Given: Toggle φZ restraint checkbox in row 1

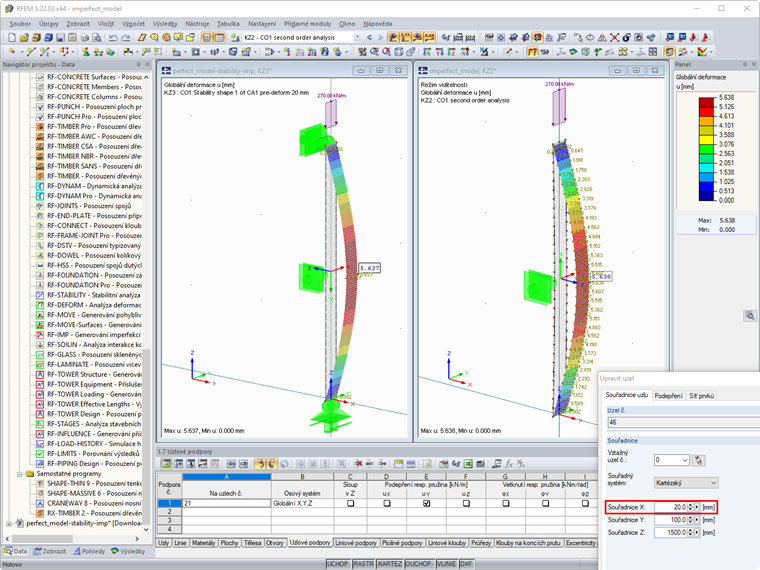Looking at the screenshot, I should (585, 504).
